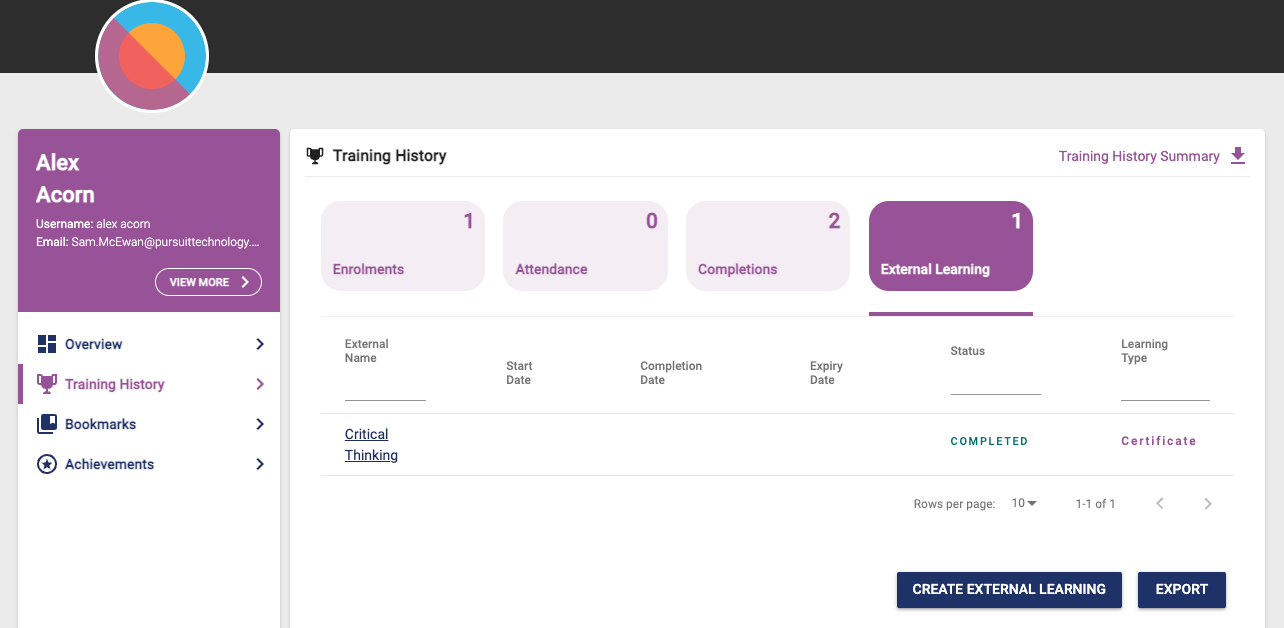Click the Start Date column header
1284x628 pixels.
(x=519, y=373)
